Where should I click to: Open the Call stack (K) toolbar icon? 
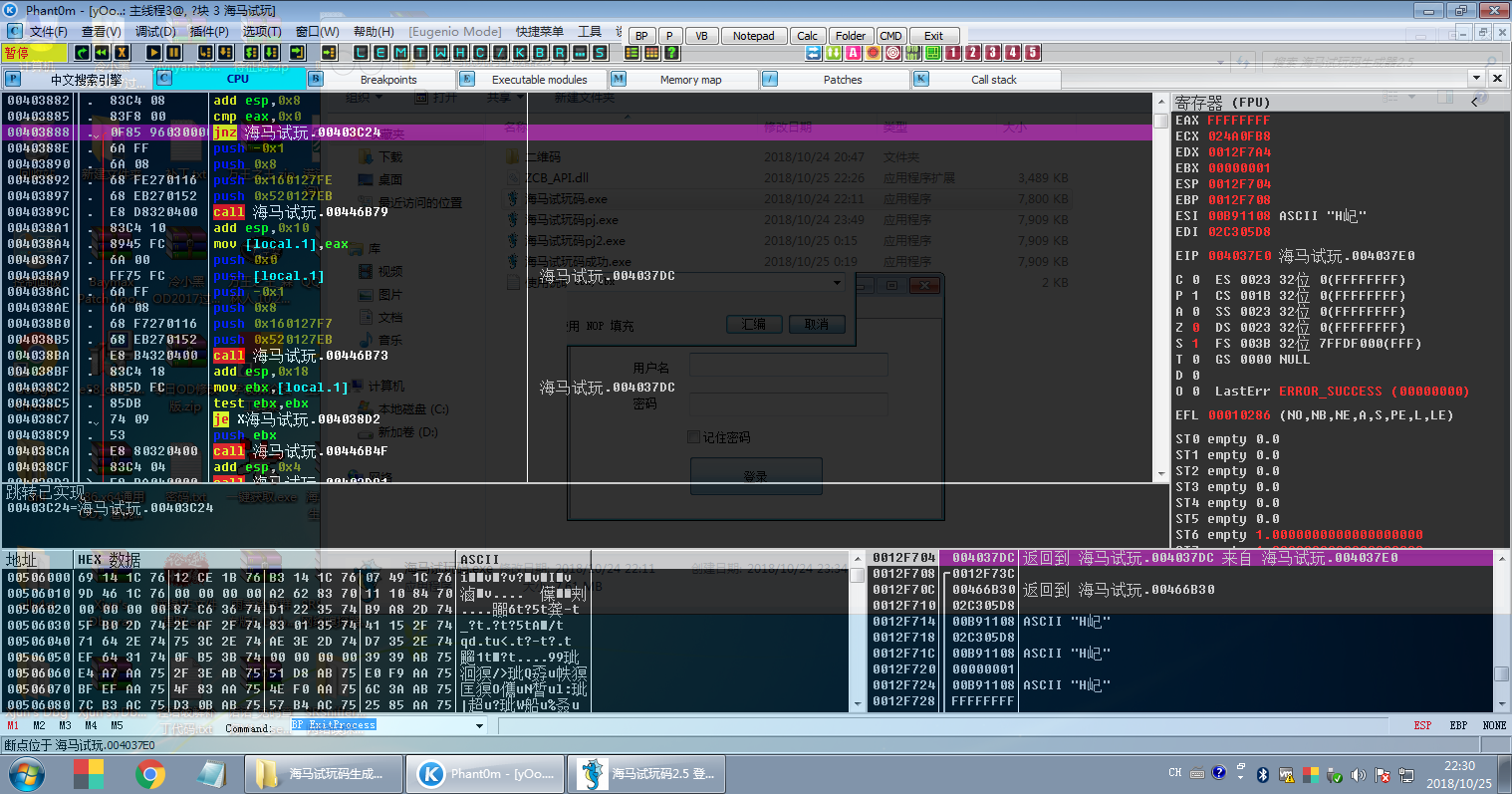click(x=520, y=52)
